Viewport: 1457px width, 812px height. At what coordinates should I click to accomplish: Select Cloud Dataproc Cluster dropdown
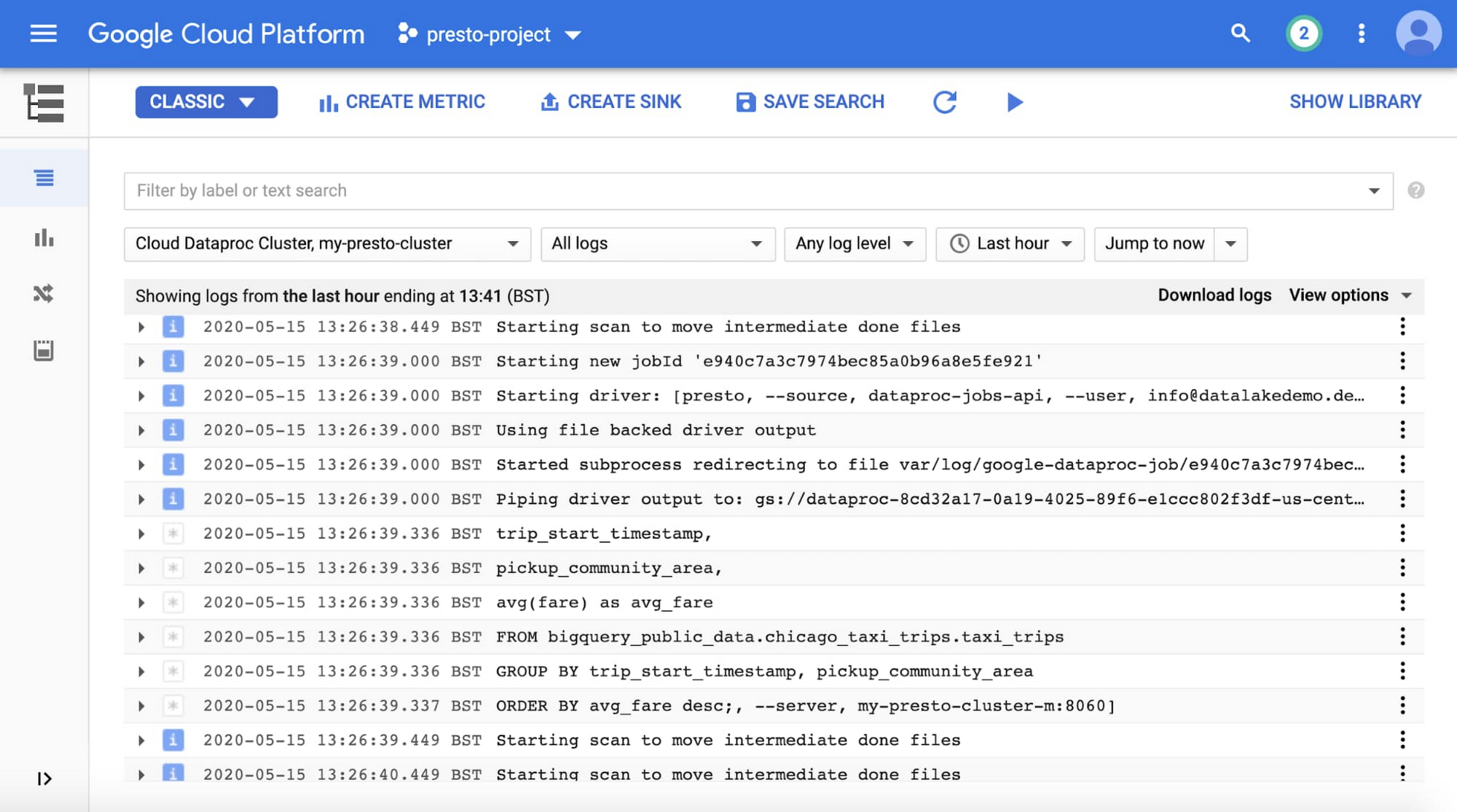point(326,243)
